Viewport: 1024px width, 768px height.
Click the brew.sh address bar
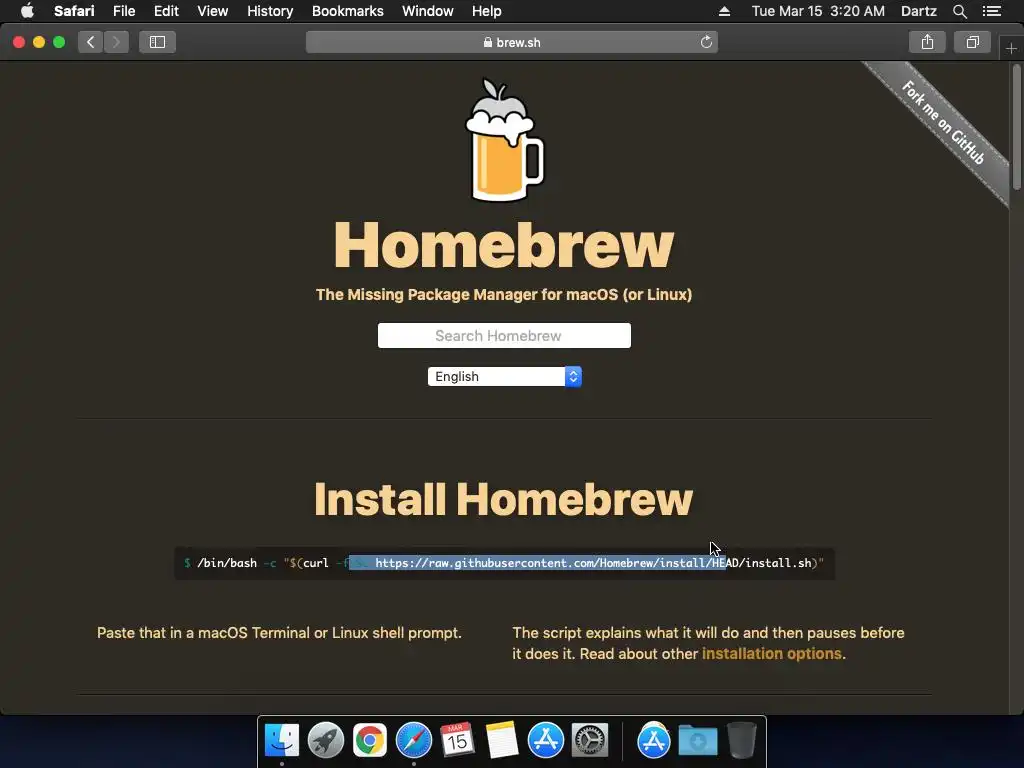511,42
